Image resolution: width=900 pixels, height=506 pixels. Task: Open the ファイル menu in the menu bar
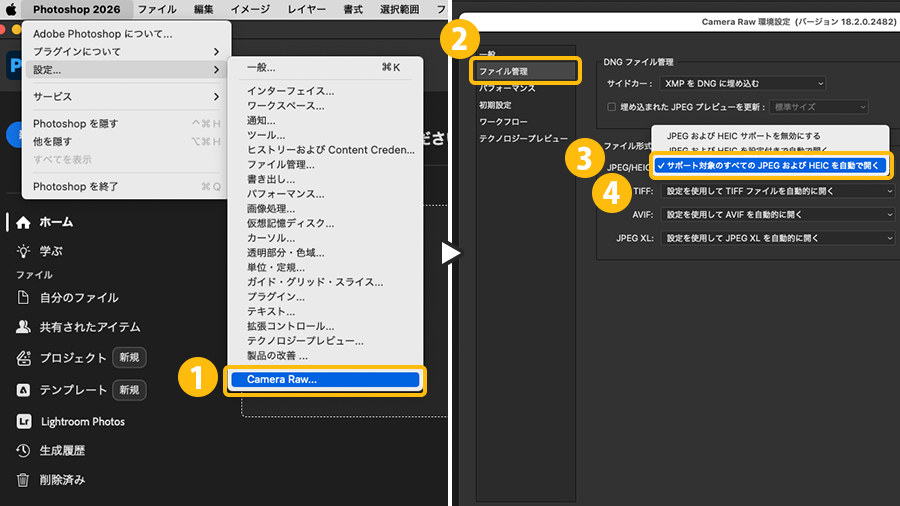point(157,9)
